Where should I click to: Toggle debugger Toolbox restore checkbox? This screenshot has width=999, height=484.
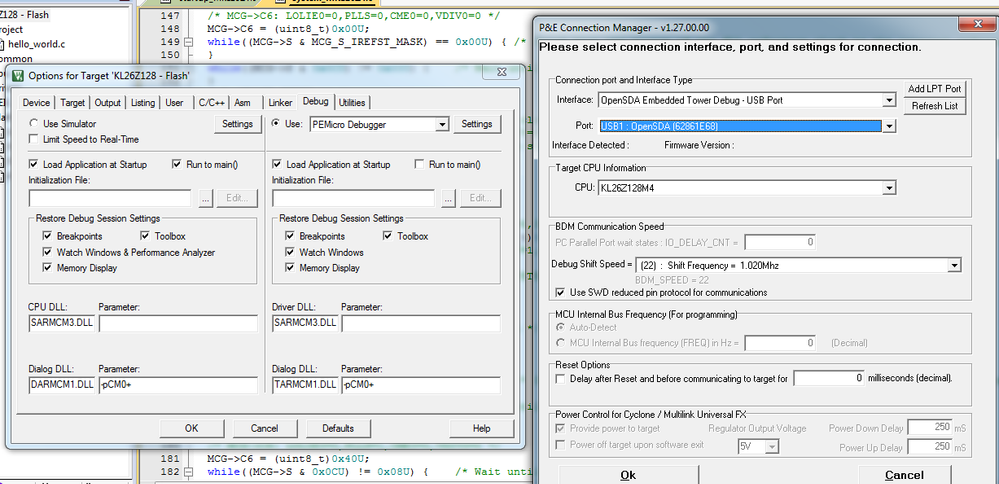(387, 236)
